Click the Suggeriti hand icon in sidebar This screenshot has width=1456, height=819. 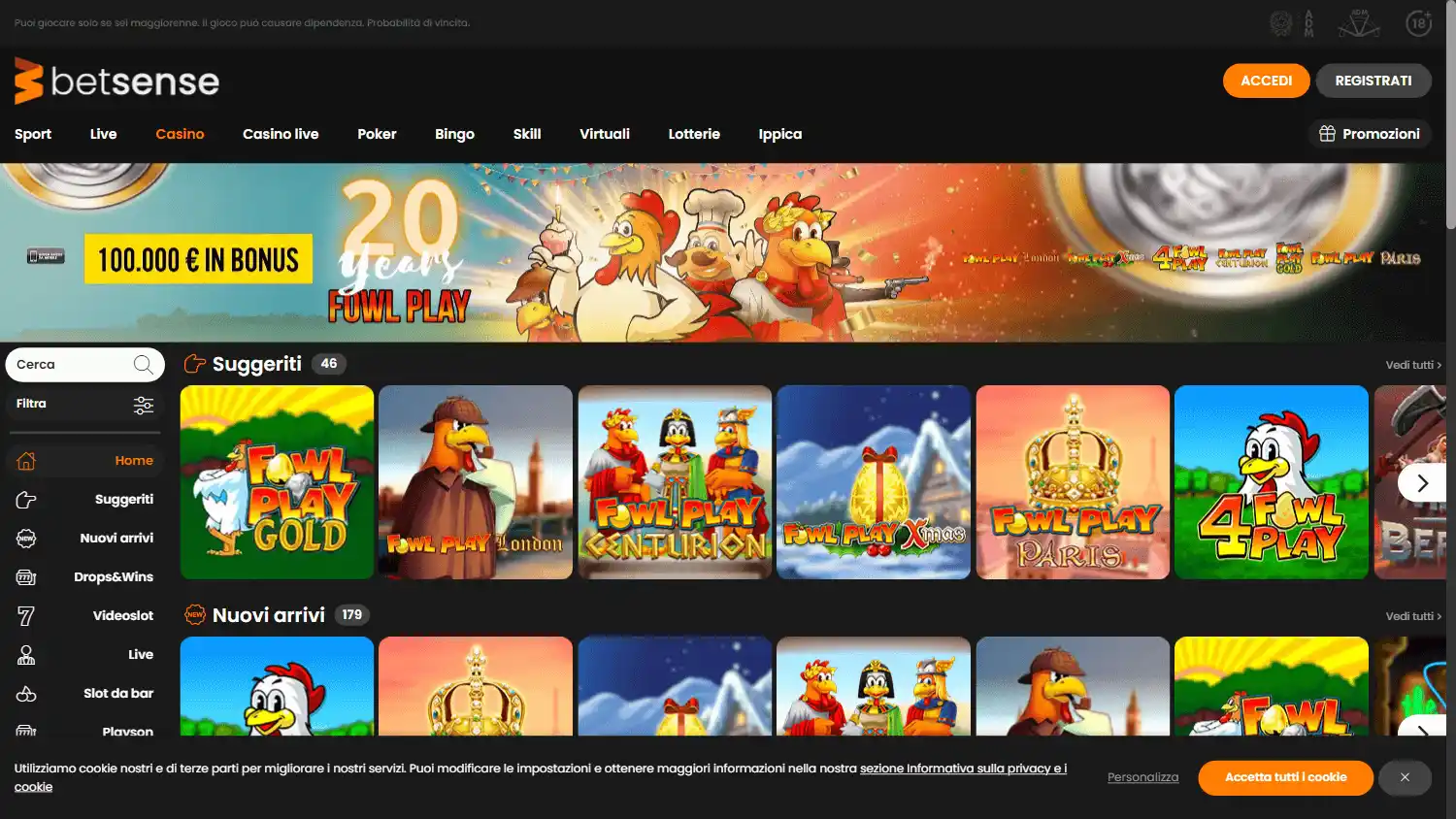pos(26,500)
